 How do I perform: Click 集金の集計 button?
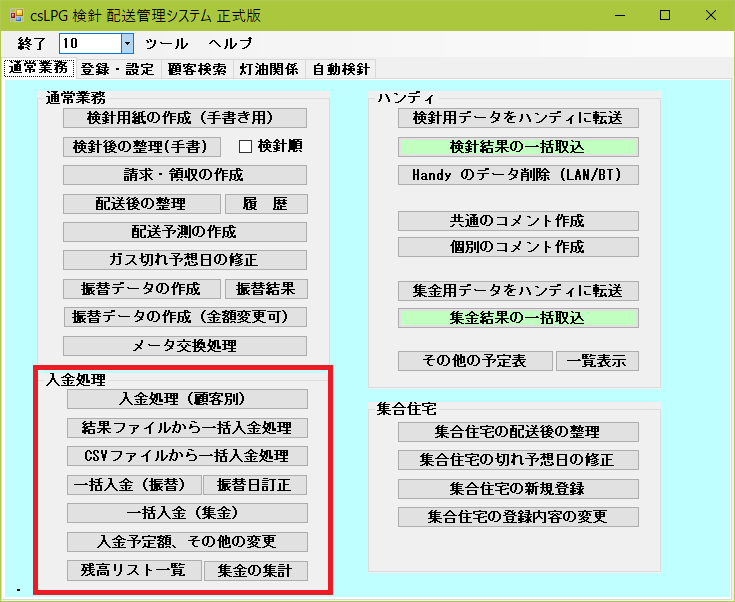point(256,571)
